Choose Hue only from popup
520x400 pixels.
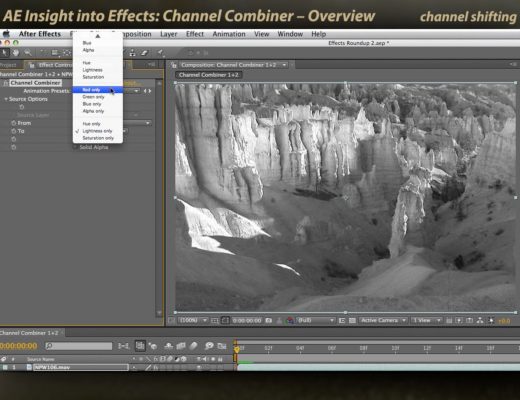coord(98,124)
